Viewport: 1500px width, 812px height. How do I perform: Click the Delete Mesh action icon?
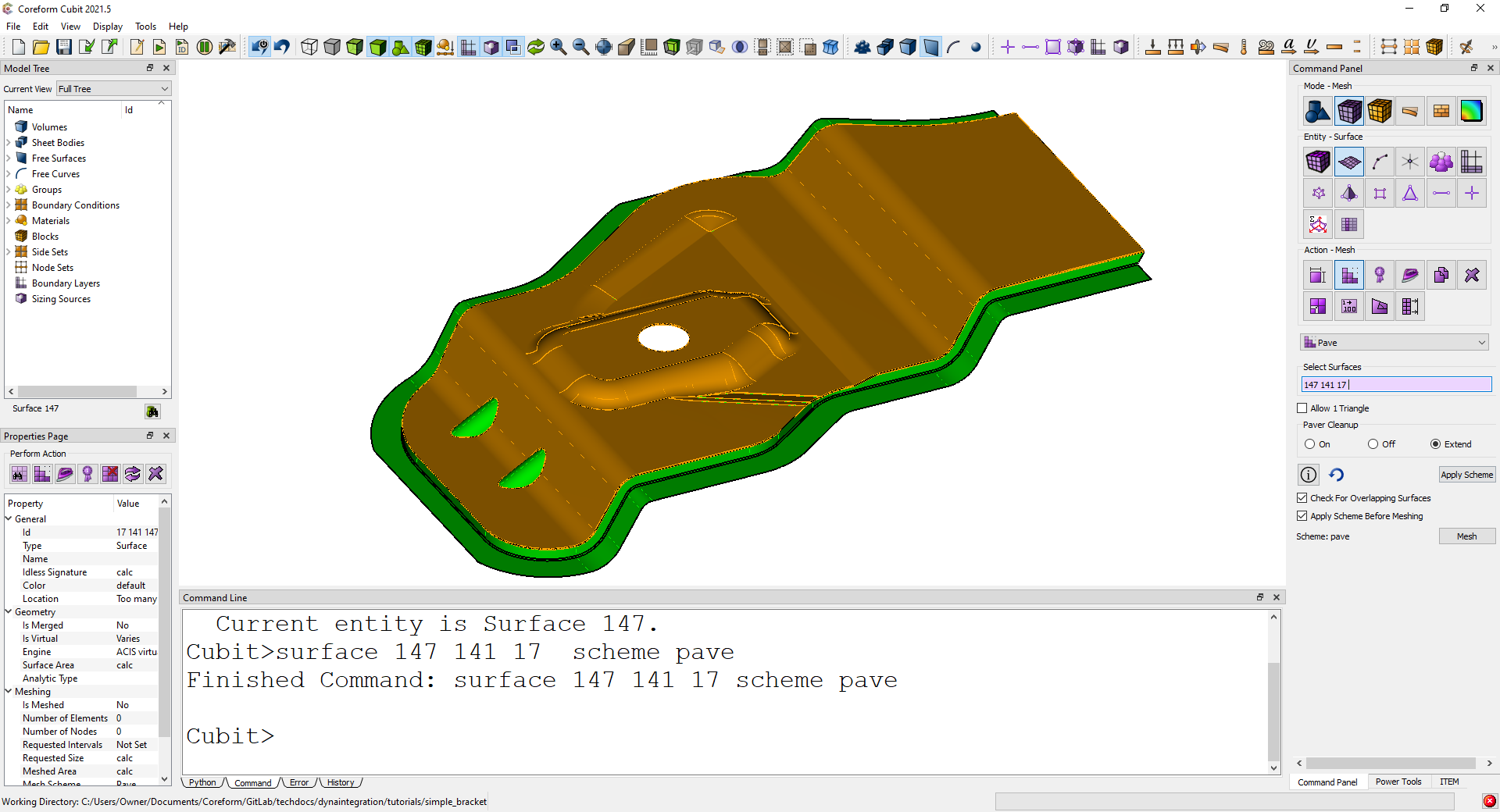1472,276
